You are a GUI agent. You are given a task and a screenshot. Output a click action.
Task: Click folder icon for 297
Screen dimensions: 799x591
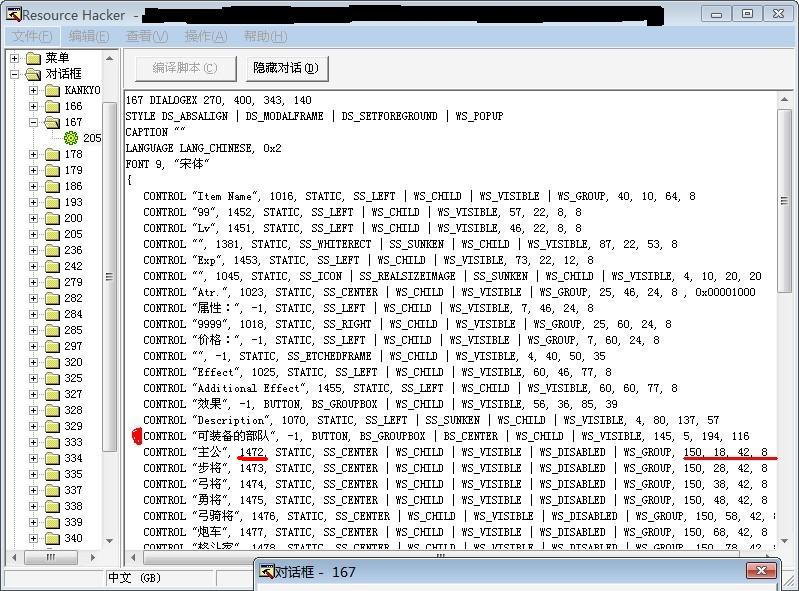click(52, 346)
